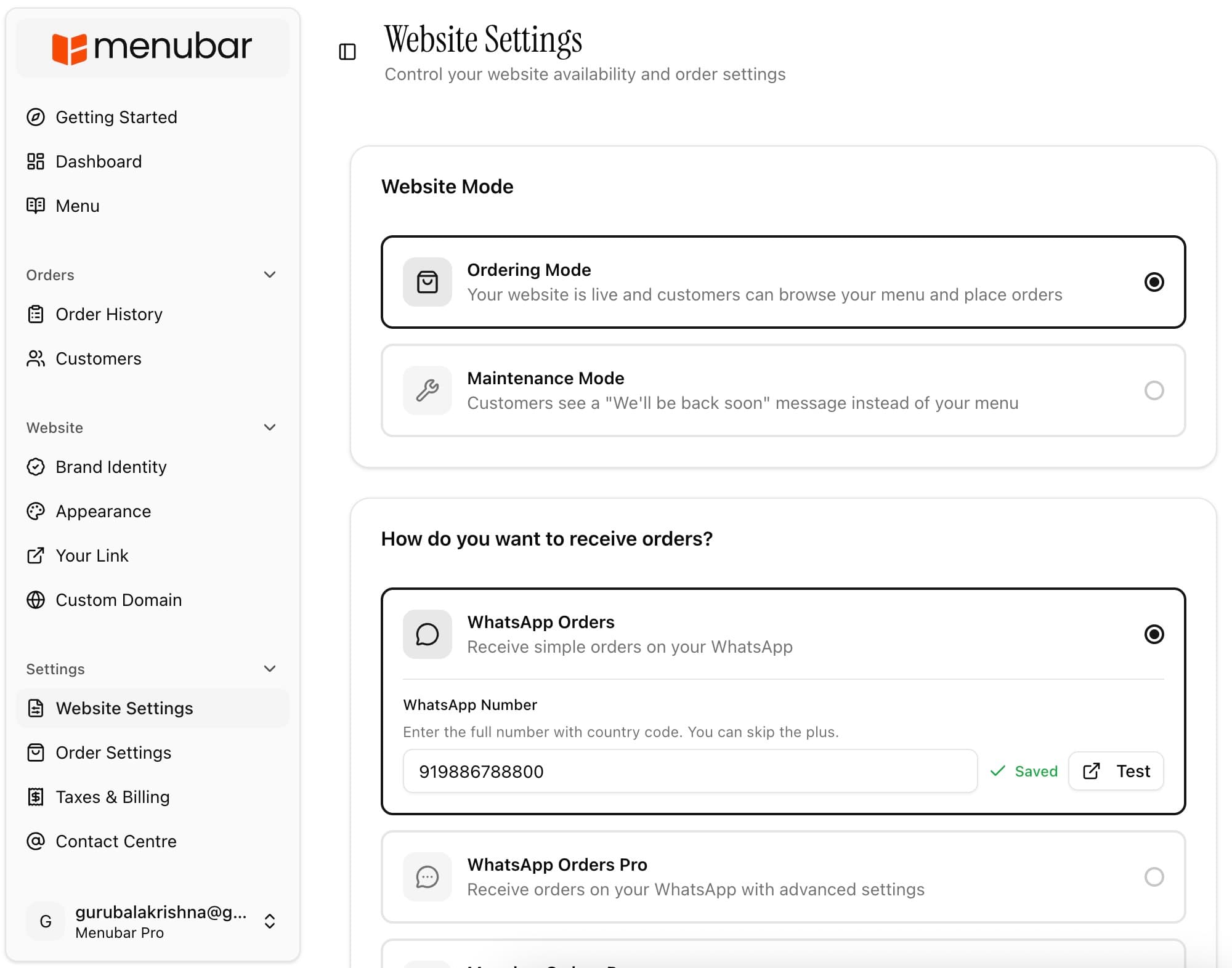Open the account switcher beside gurubalakrishna

pyautogui.click(x=269, y=921)
